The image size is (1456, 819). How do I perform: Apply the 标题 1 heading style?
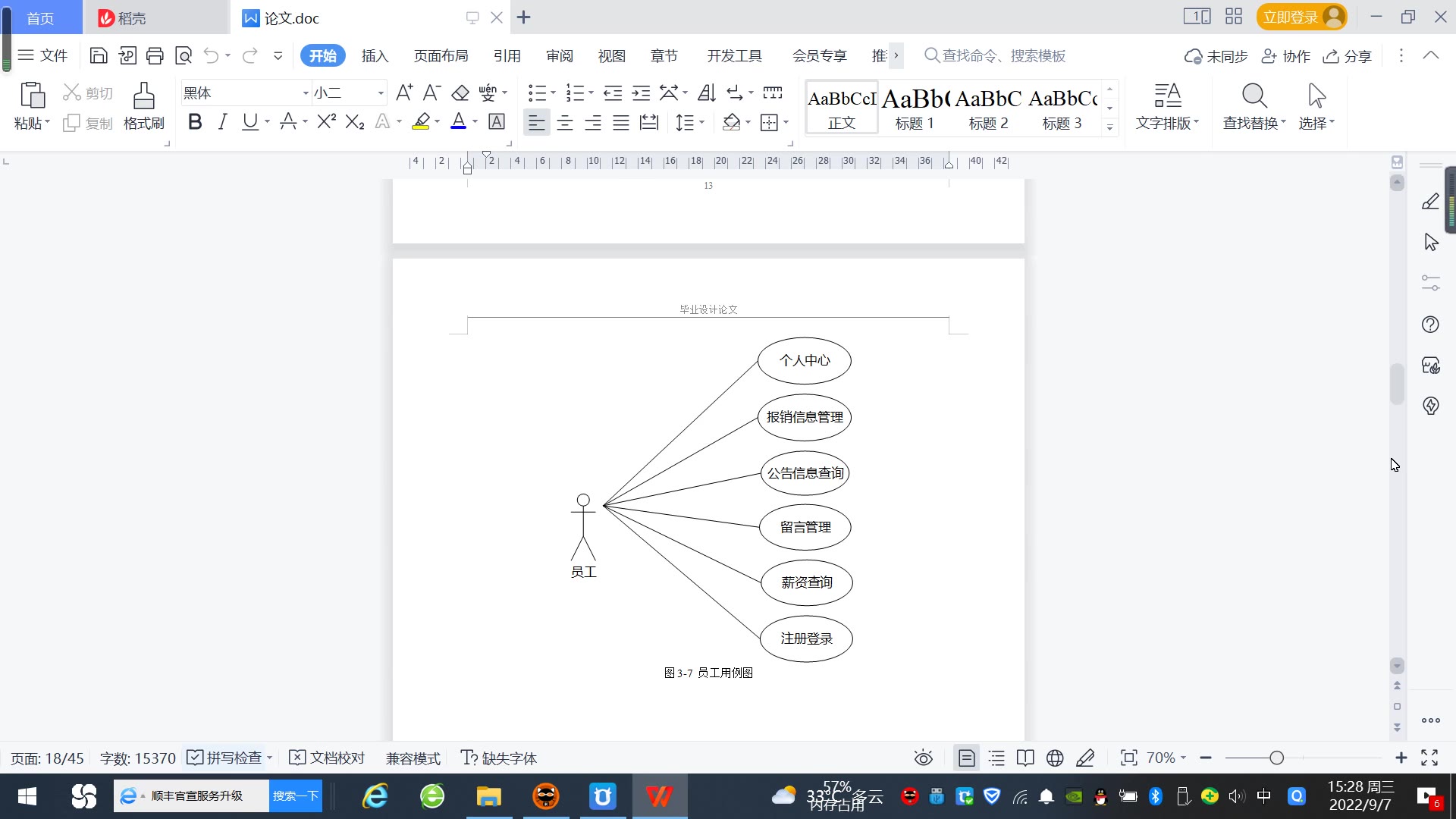pos(915,108)
